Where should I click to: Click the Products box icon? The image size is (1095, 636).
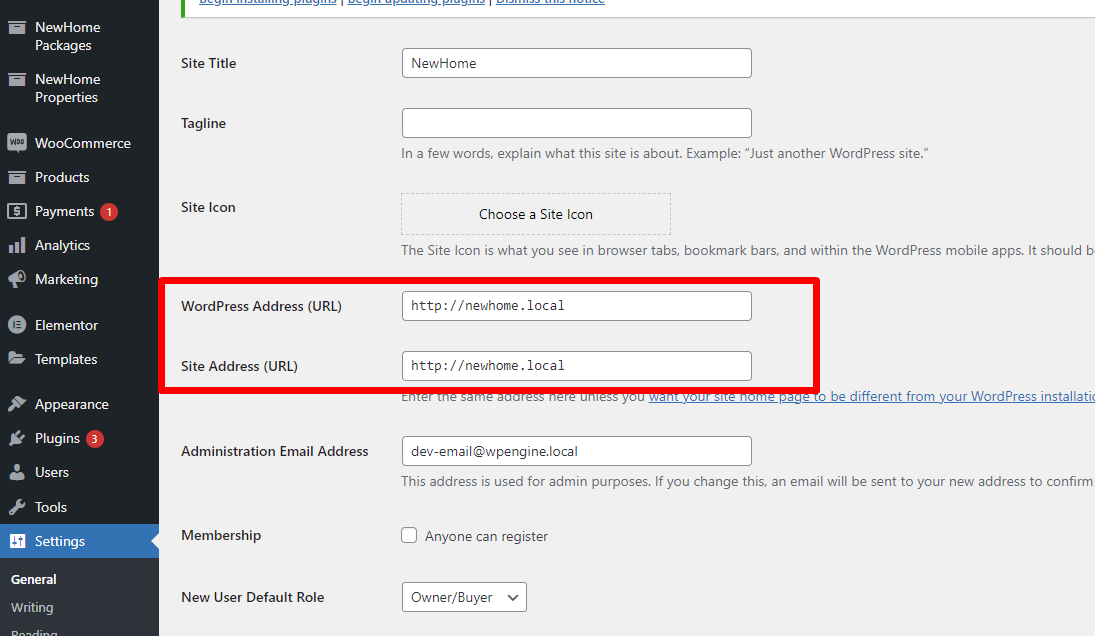[17, 177]
